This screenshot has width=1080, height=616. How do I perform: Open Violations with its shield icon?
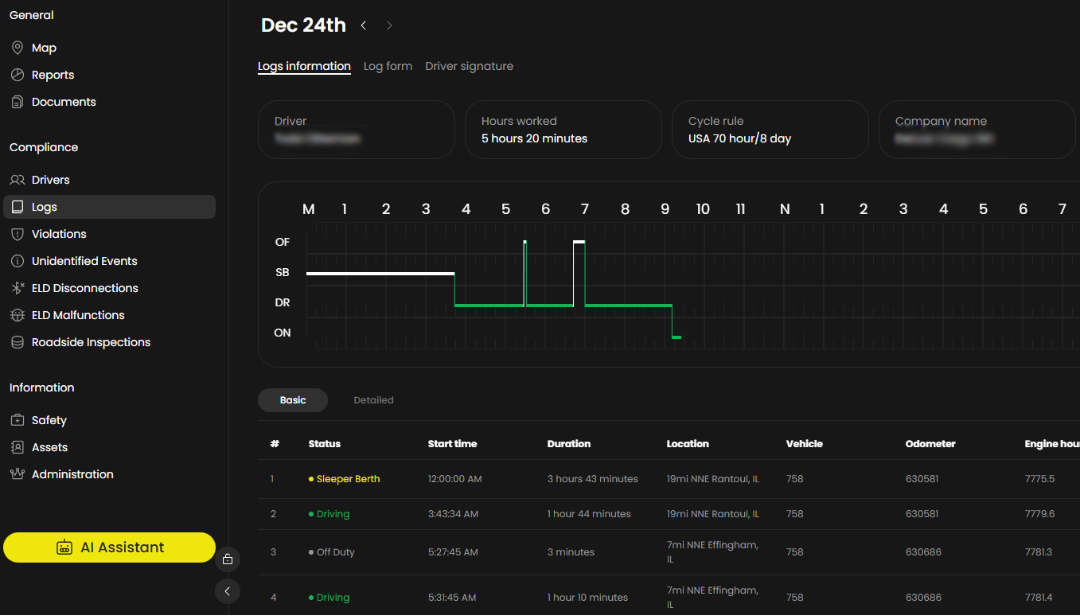[16, 233]
